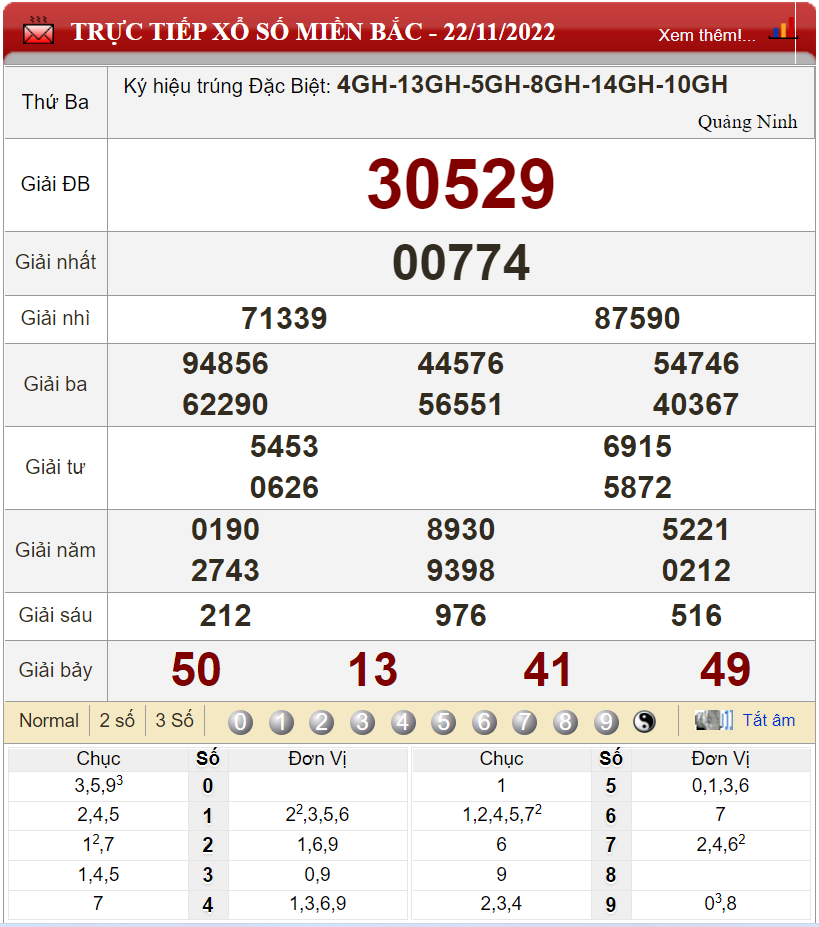This screenshot has width=819, height=927.
Task: Click Chục cell 1,2,4,5,7²
Action: click(501, 815)
